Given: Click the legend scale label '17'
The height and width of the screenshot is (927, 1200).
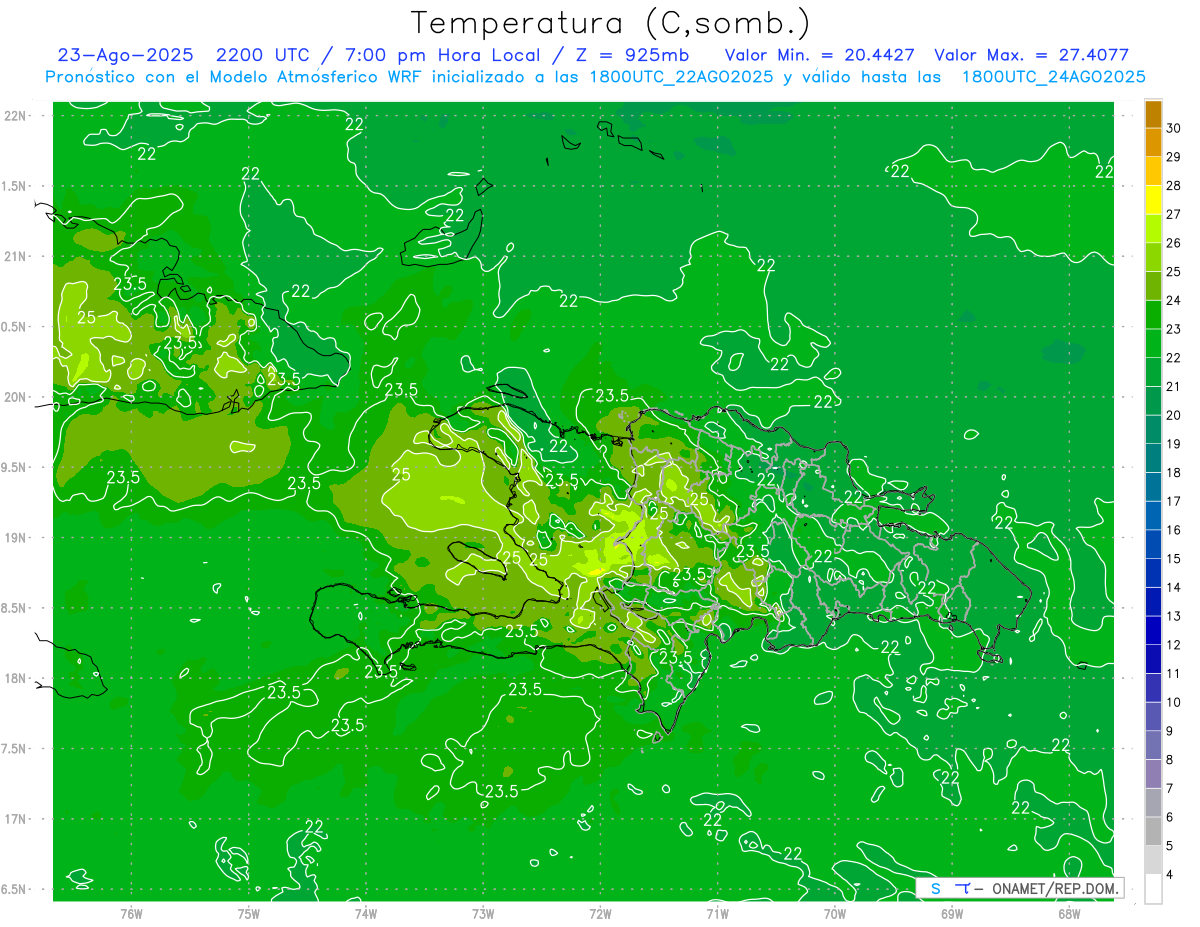Looking at the screenshot, I should [1174, 501].
